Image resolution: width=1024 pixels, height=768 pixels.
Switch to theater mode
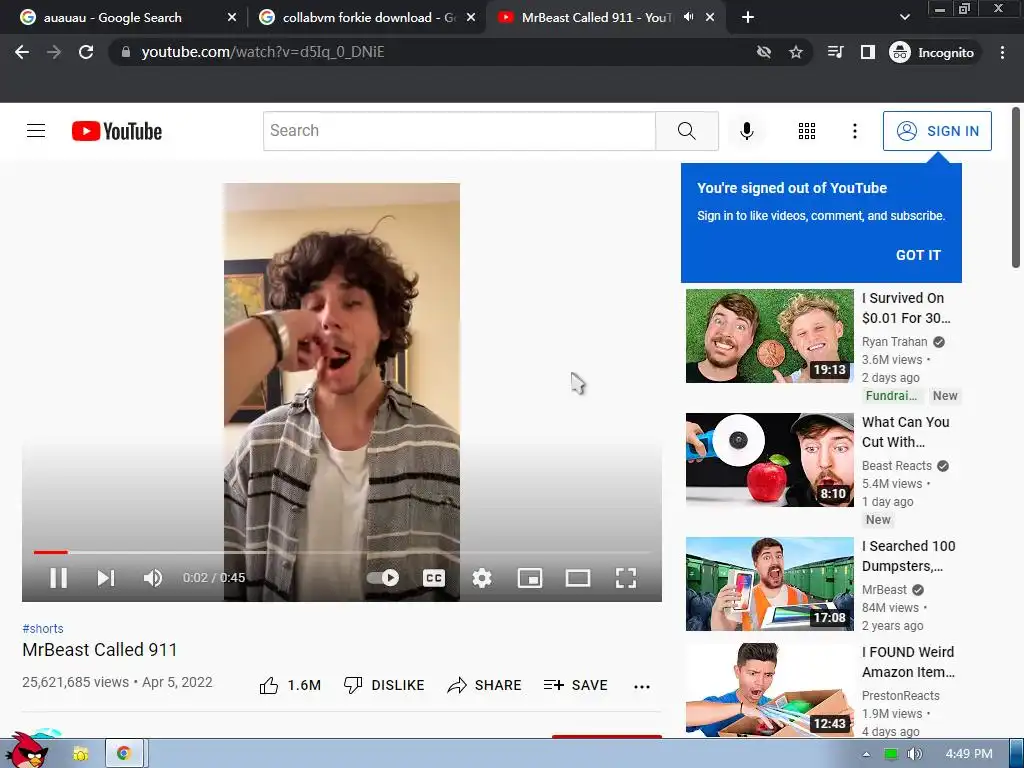click(x=578, y=578)
